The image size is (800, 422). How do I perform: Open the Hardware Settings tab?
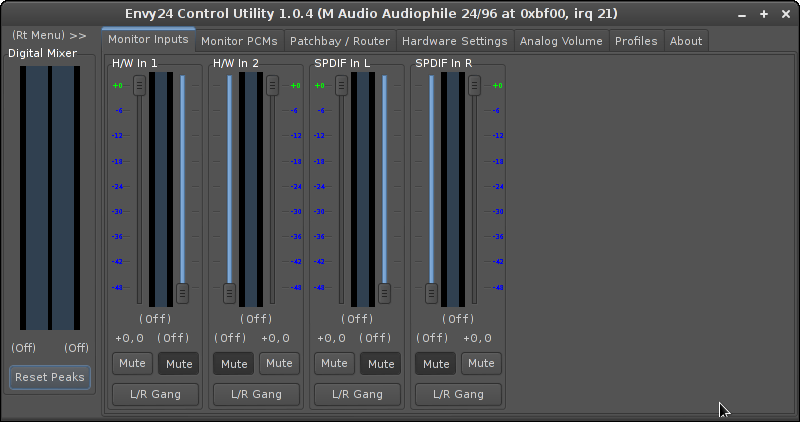[x=455, y=41]
